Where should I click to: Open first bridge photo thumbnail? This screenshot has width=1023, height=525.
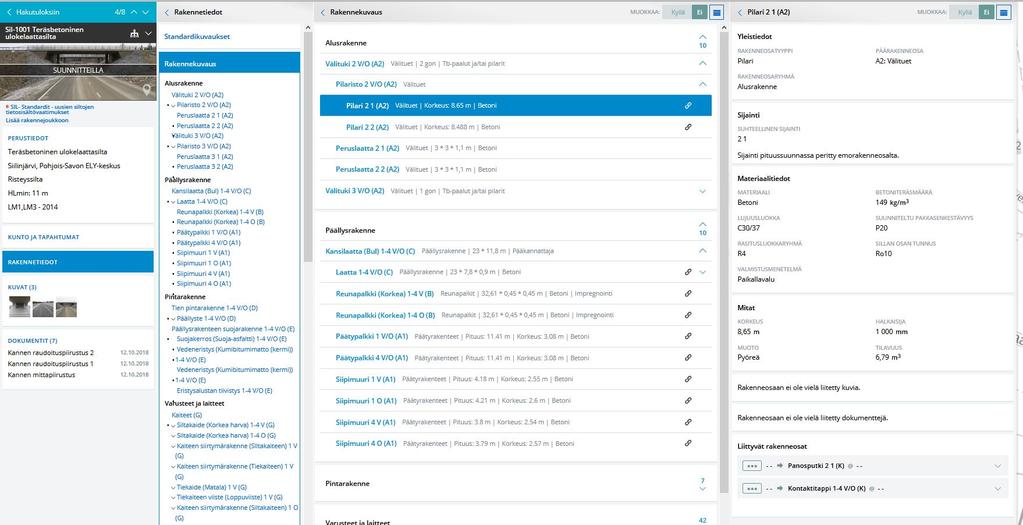click(x=20, y=307)
